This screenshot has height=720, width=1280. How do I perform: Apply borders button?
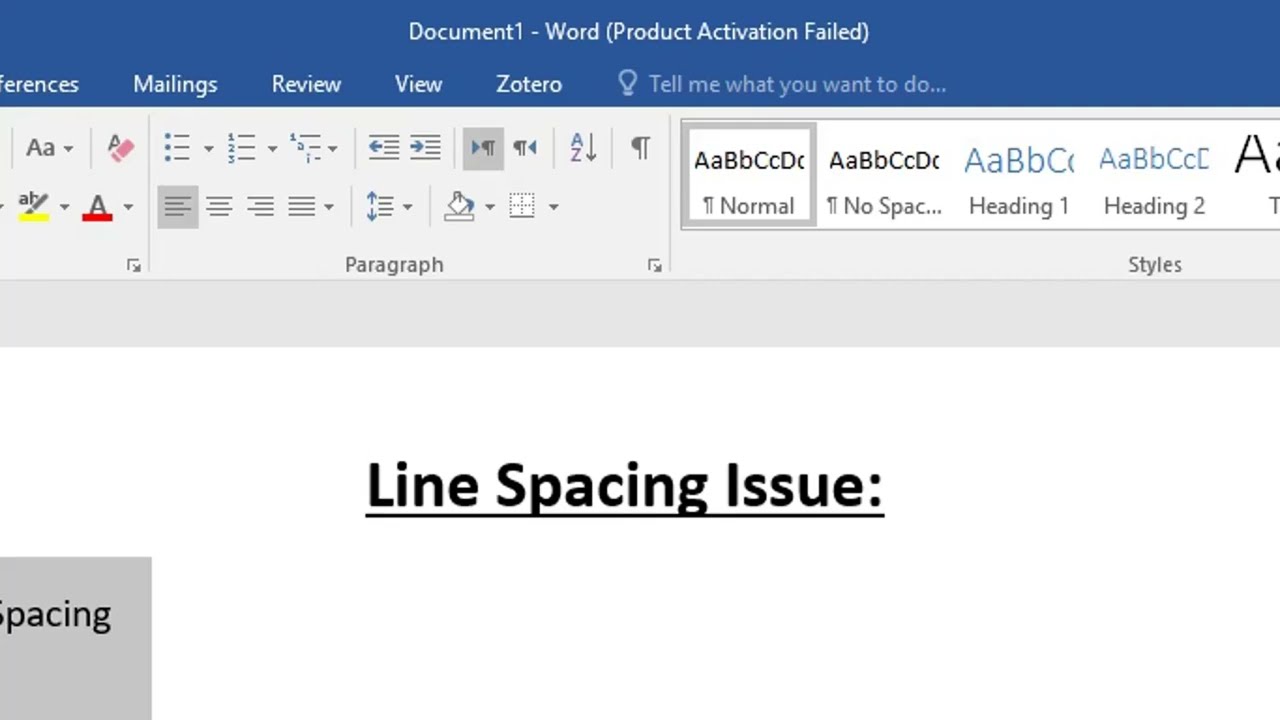point(522,207)
